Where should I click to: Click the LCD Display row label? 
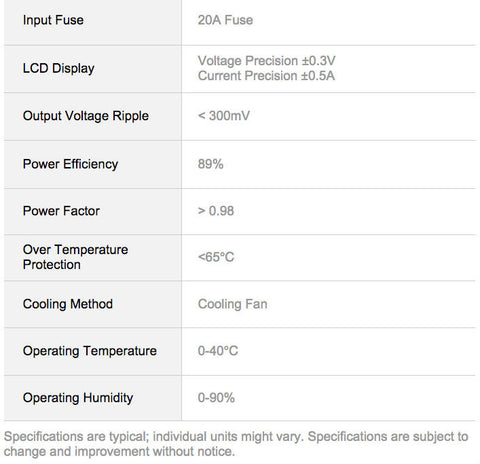[x=58, y=68]
